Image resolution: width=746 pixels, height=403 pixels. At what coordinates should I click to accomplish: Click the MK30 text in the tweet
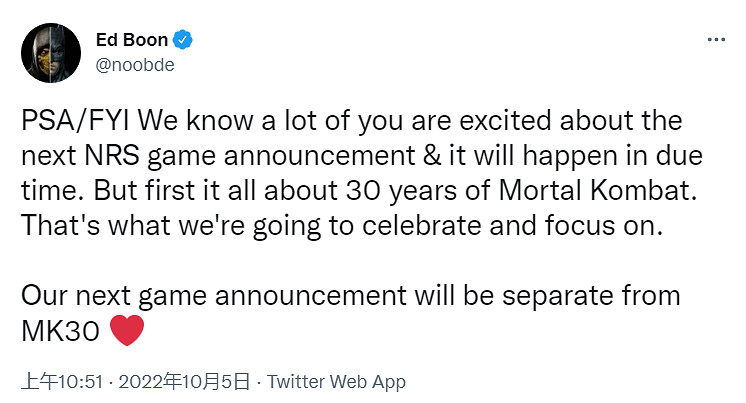pyautogui.click(x=60, y=331)
